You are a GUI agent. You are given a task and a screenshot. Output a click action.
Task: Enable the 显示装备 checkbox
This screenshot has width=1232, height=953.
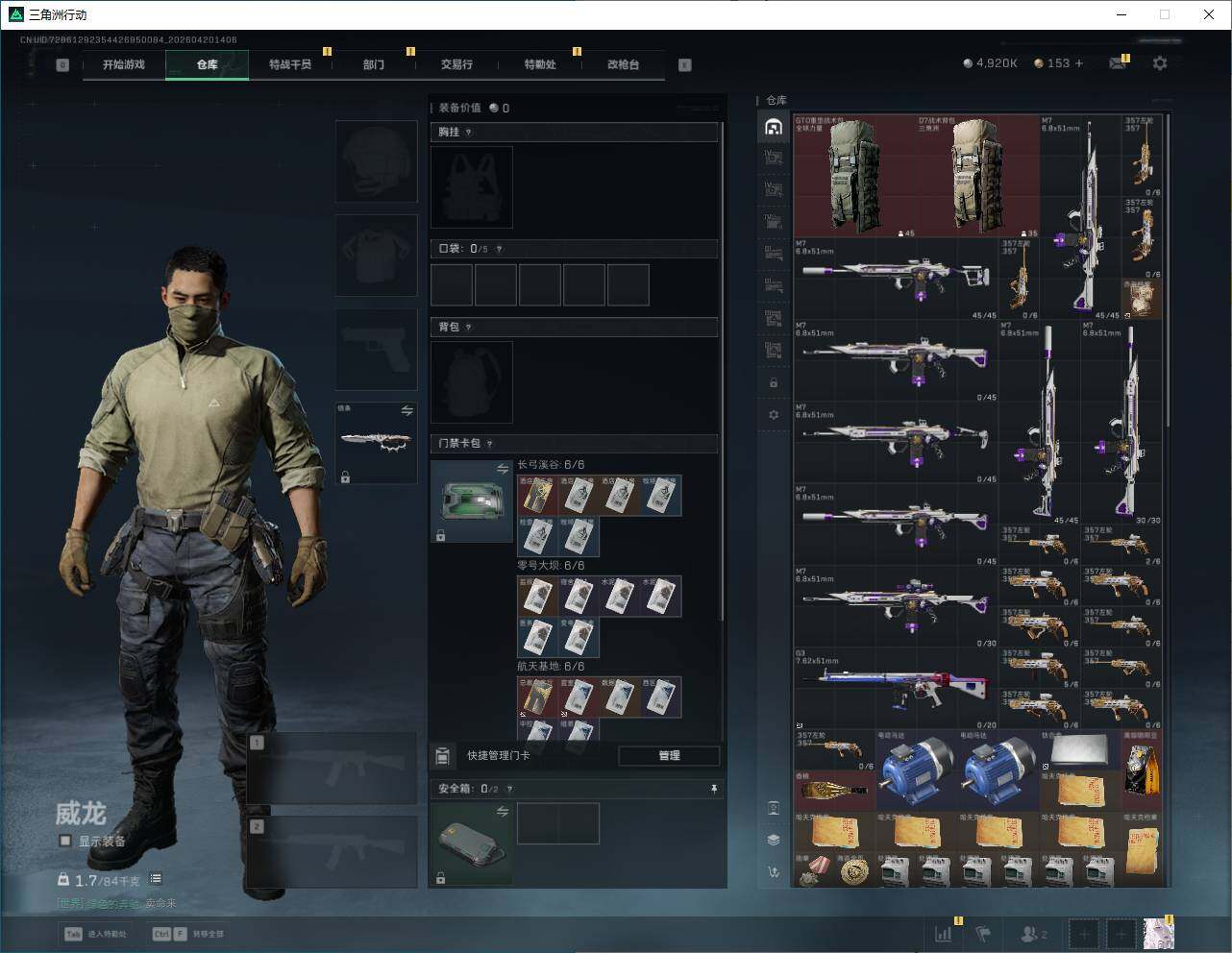(x=65, y=841)
